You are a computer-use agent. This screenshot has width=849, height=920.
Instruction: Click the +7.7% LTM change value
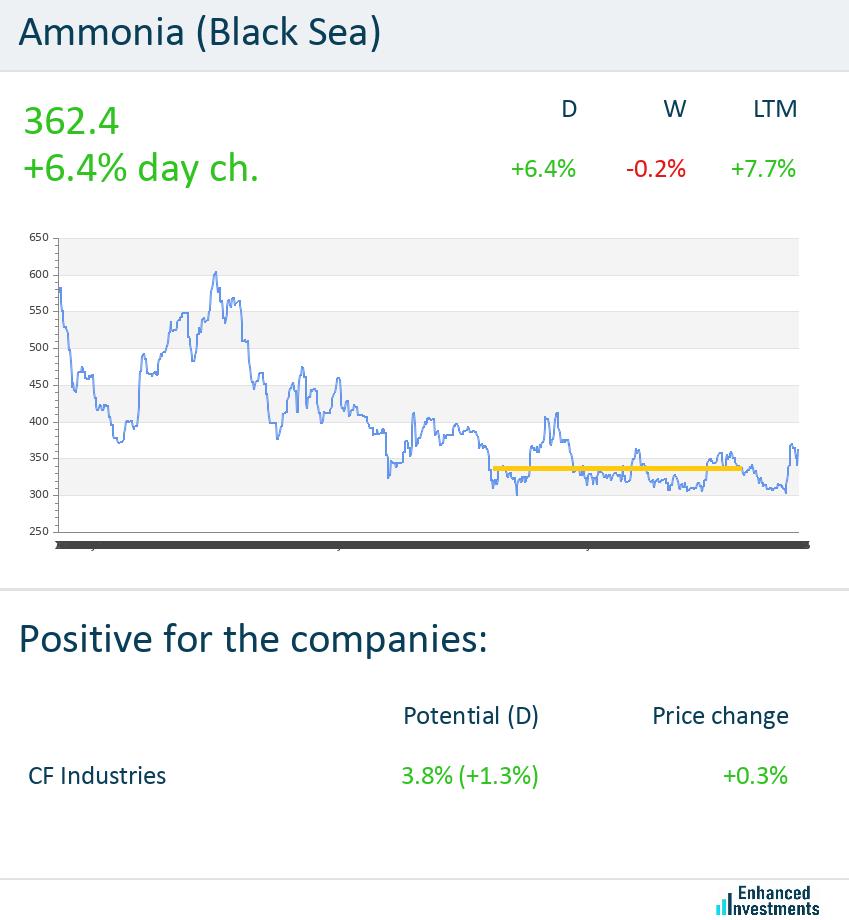coord(763,169)
